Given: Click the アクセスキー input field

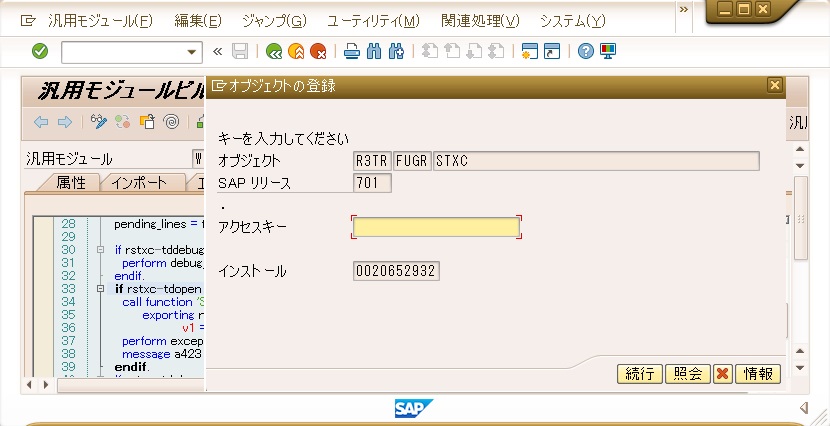Looking at the screenshot, I should (x=436, y=228).
